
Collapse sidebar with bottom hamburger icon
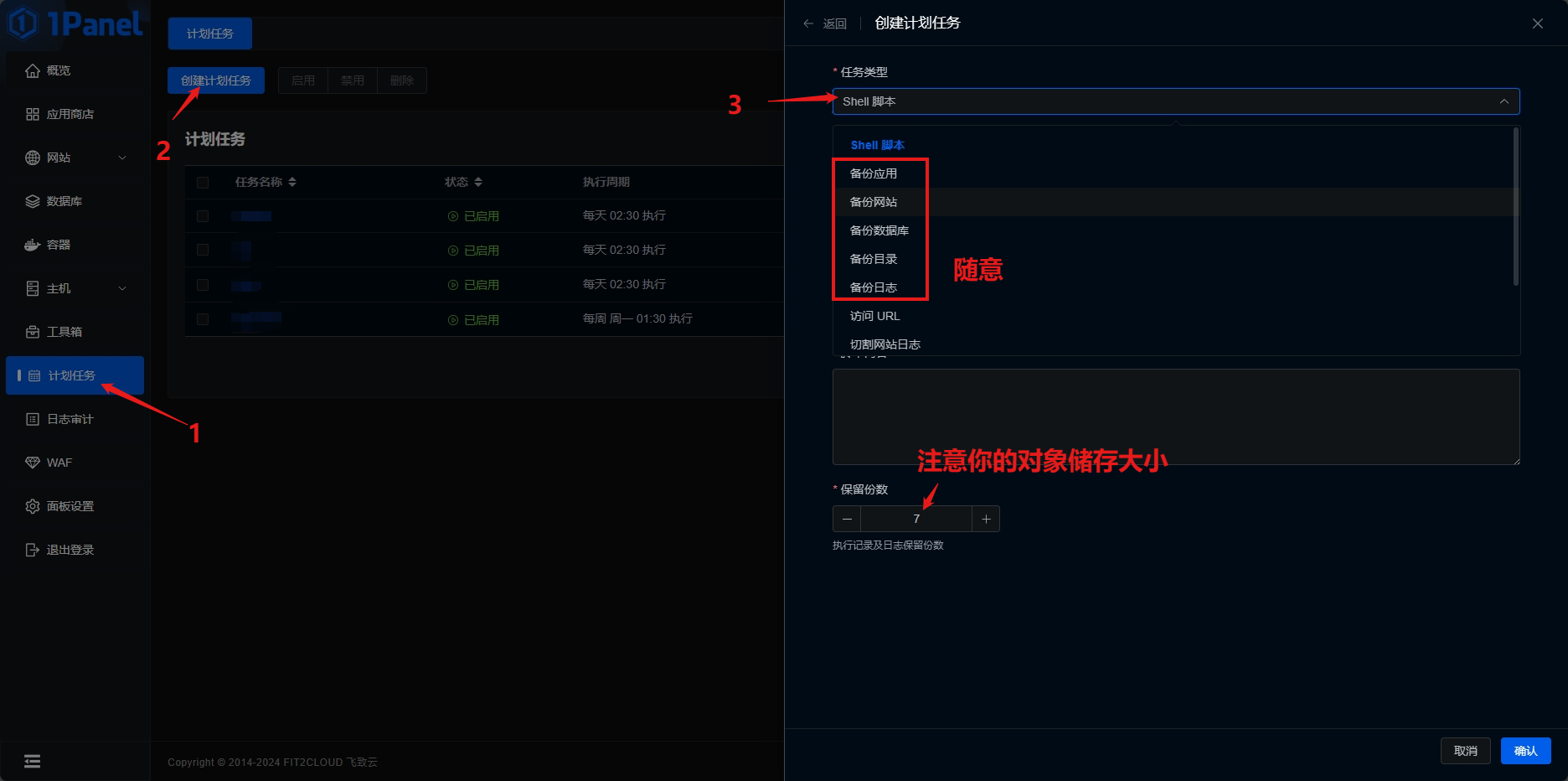pyautogui.click(x=32, y=762)
